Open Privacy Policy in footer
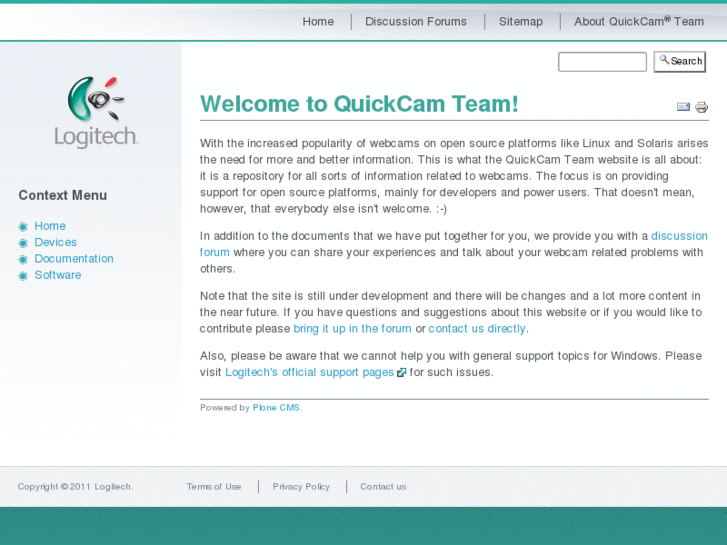 click(x=301, y=487)
